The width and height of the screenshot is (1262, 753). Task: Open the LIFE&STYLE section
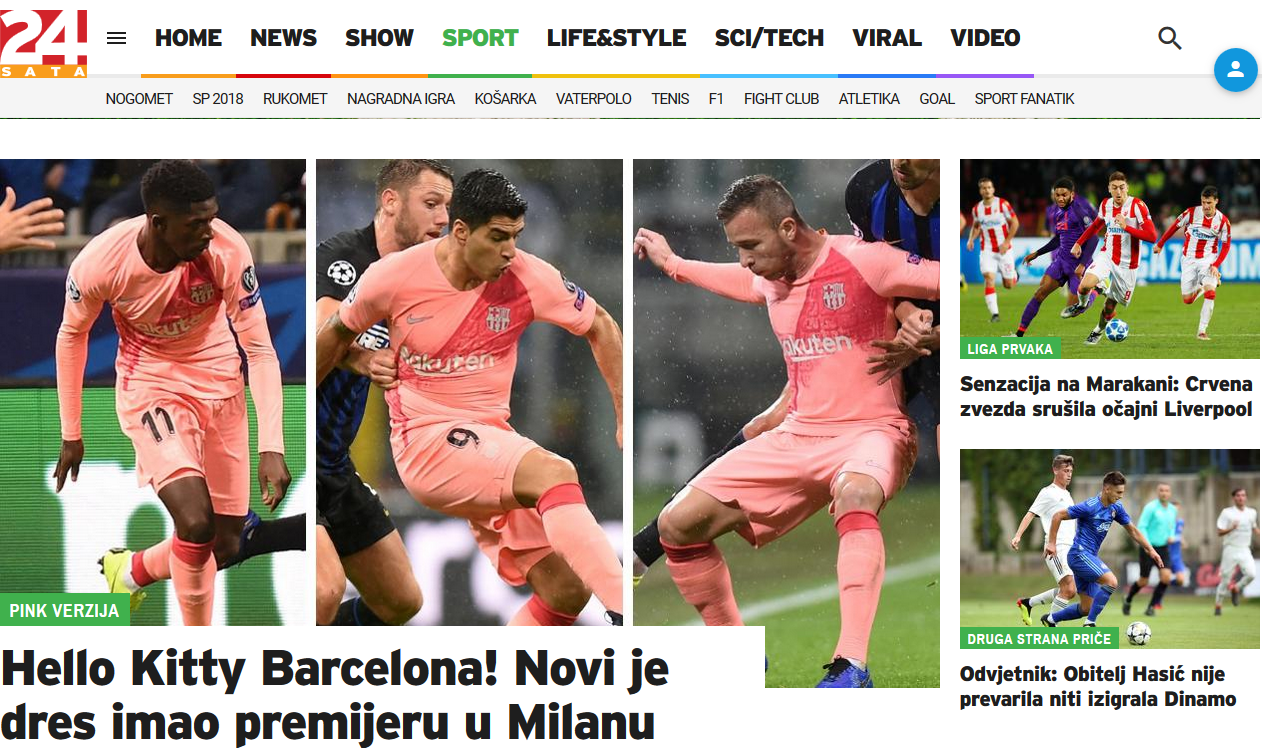(616, 38)
